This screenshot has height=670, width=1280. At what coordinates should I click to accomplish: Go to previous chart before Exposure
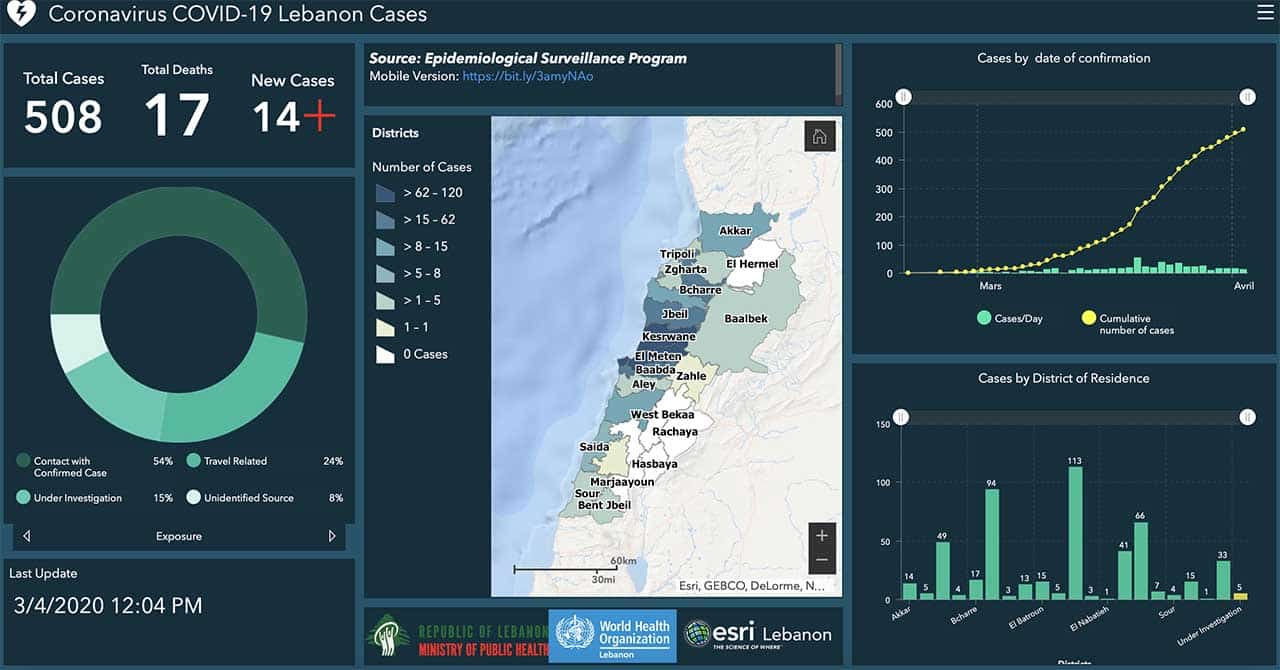26,536
